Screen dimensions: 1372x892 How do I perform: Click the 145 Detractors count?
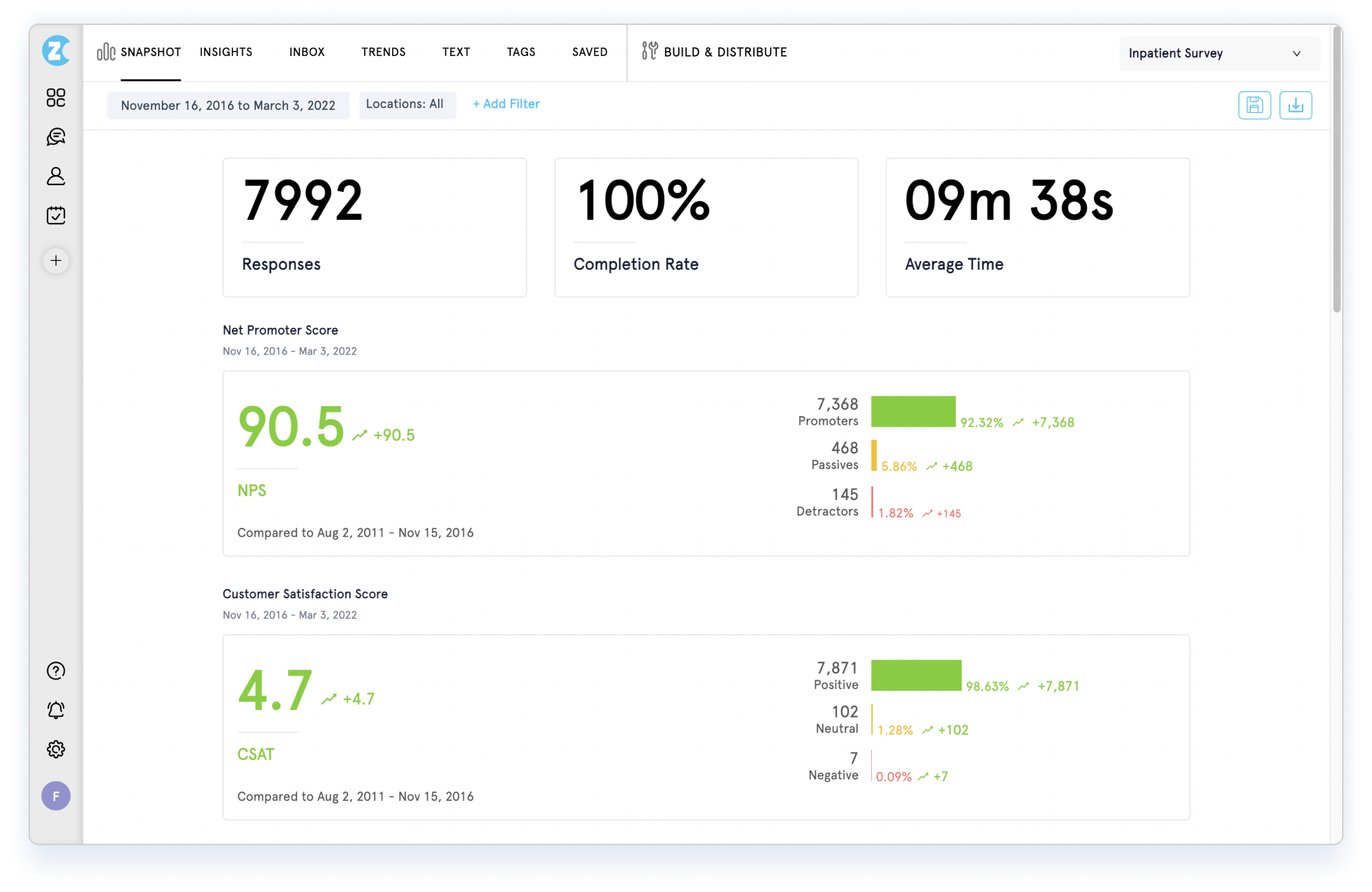845,495
